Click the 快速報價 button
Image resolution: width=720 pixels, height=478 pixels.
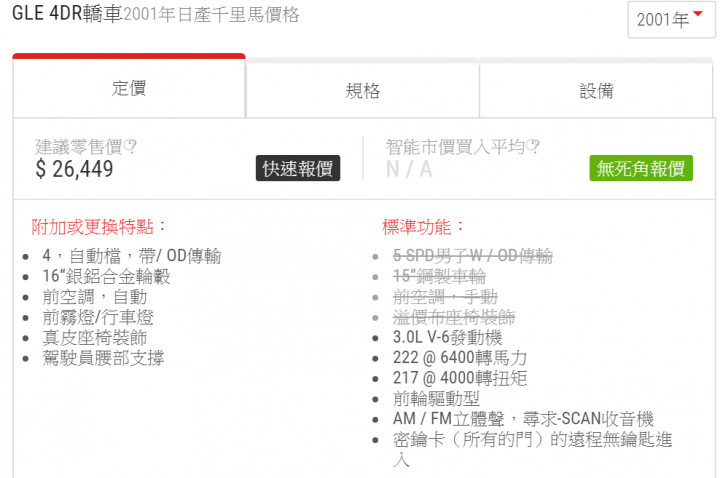pyautogui.click(x=298, y=168)
